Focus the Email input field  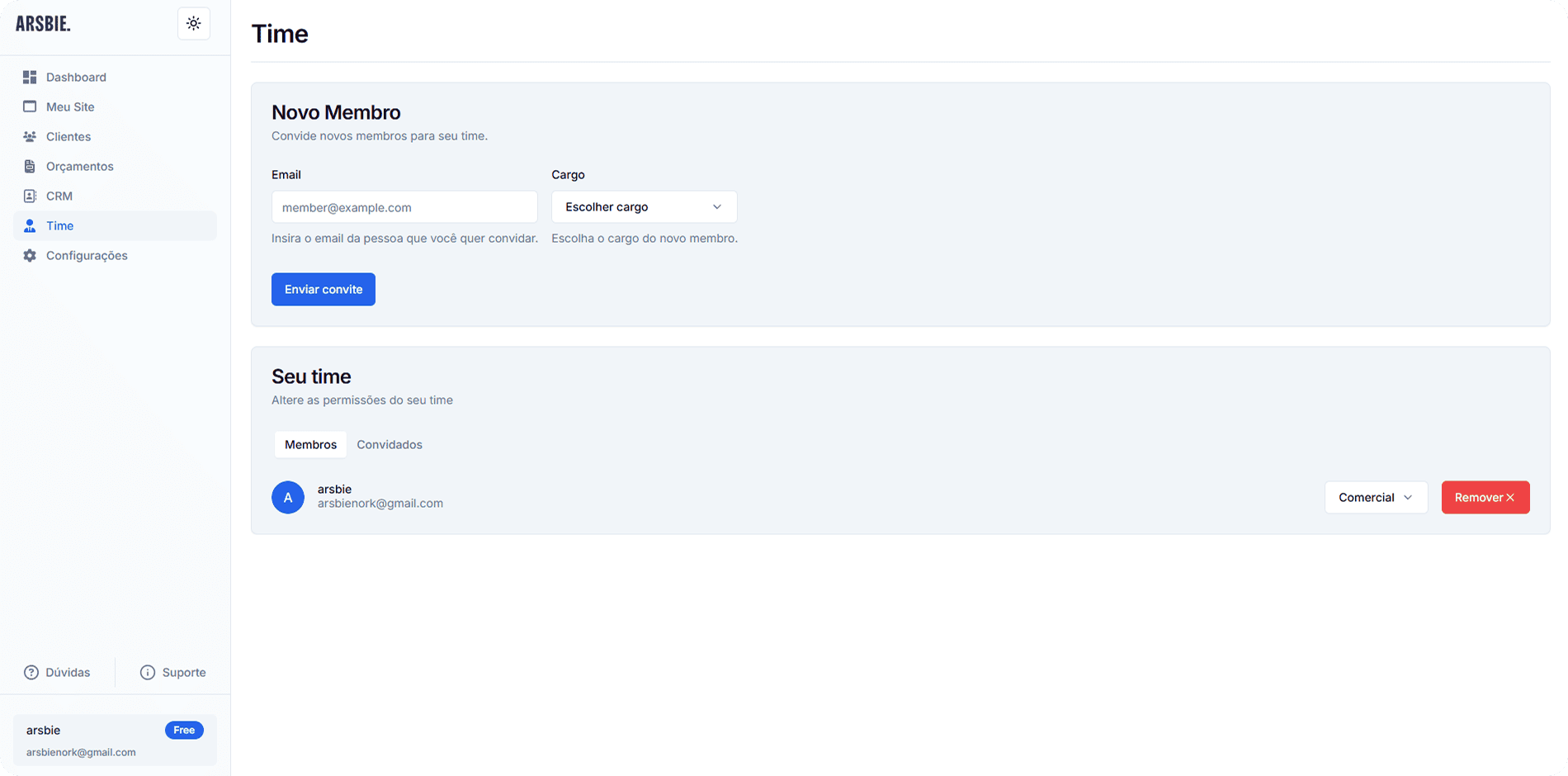pyautogui.click(x=404, y=208)
